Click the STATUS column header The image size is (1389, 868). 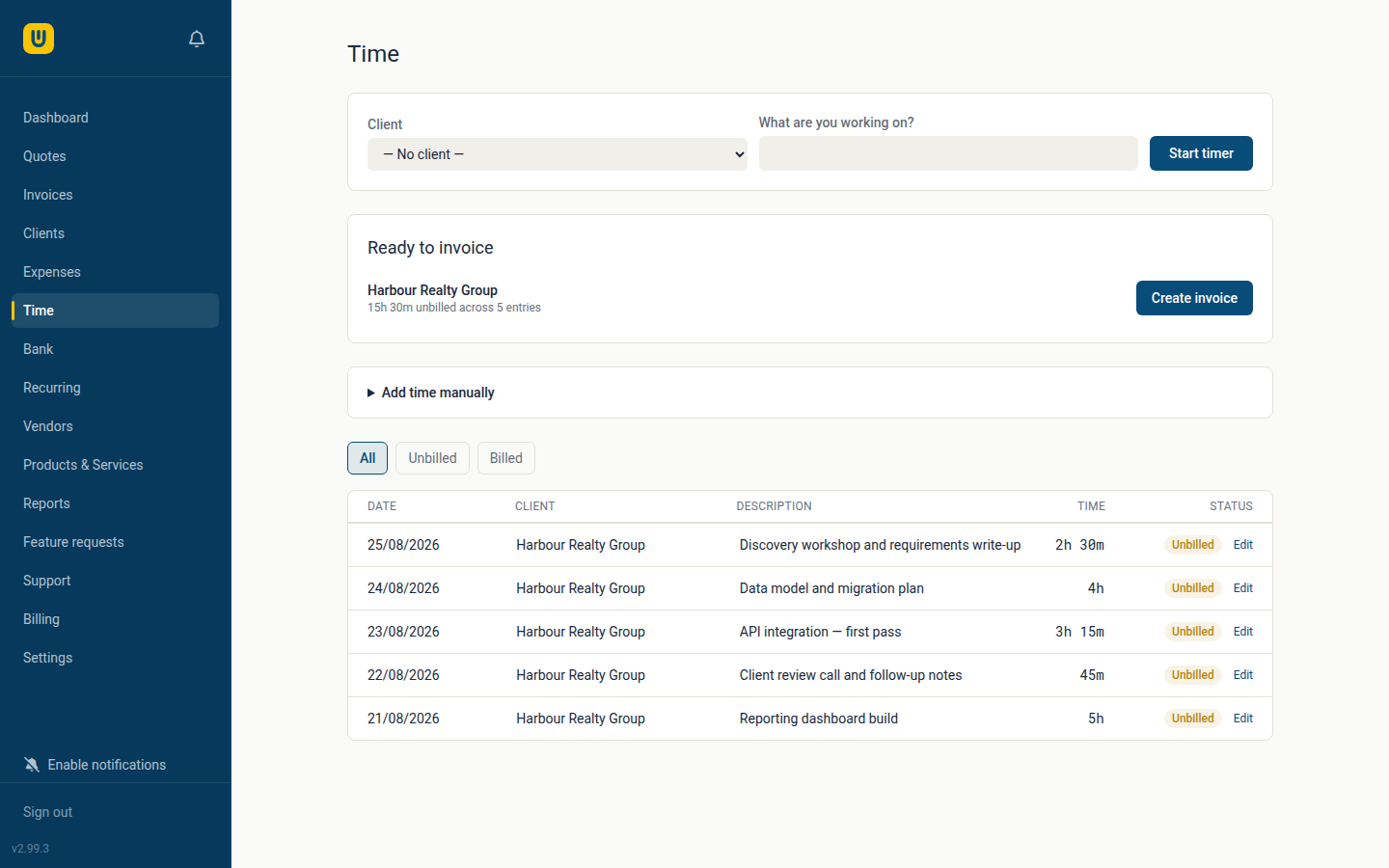tap(1231, 506)
